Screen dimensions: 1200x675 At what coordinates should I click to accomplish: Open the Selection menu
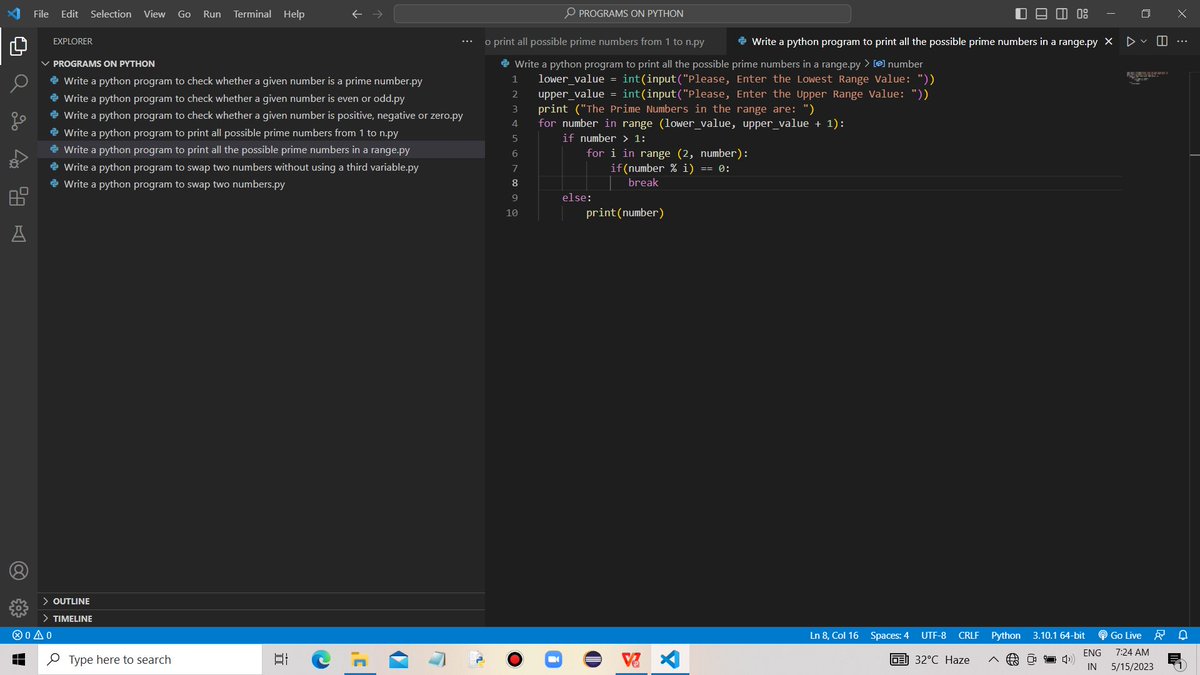pos(110,14)
